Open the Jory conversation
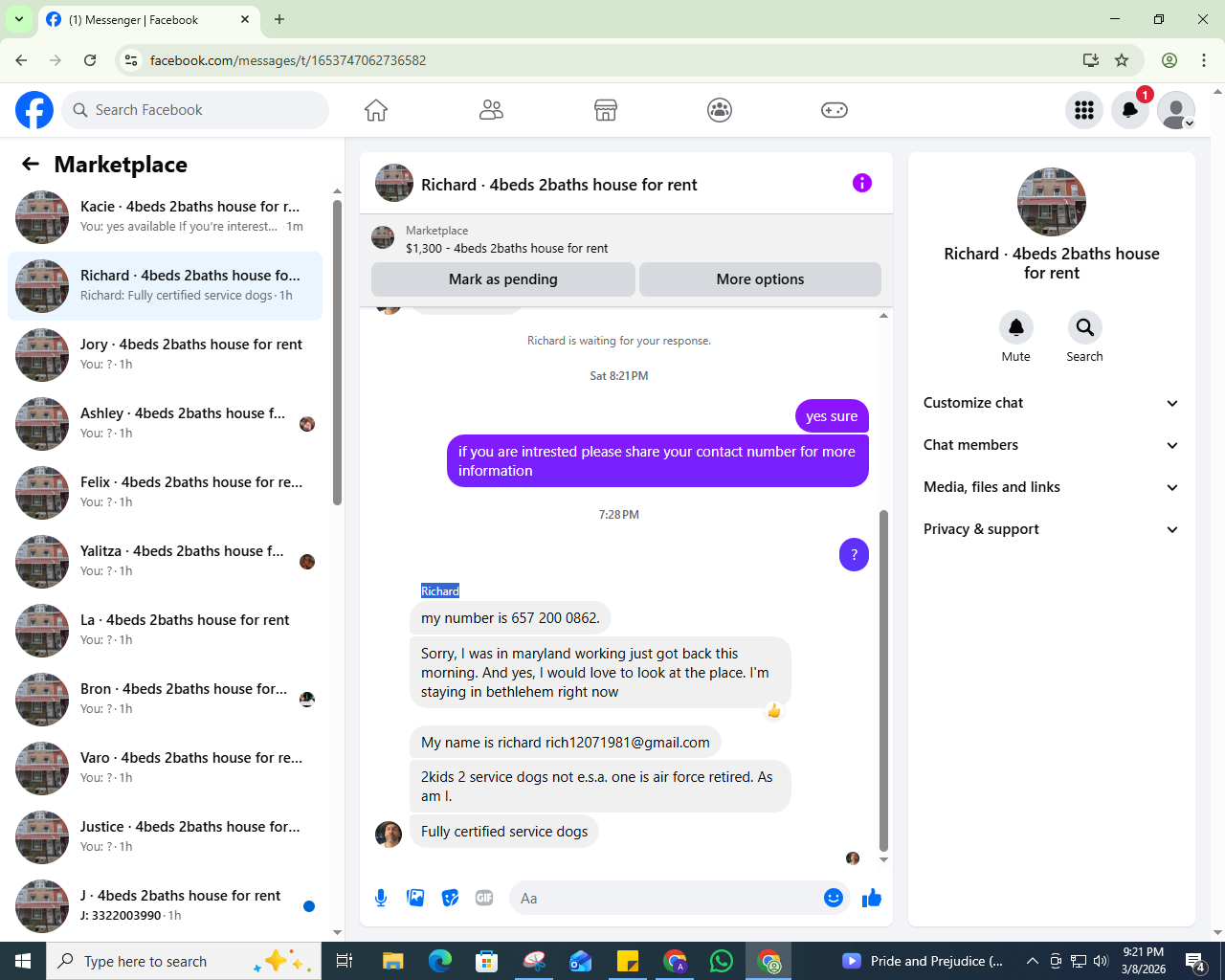 165,355
